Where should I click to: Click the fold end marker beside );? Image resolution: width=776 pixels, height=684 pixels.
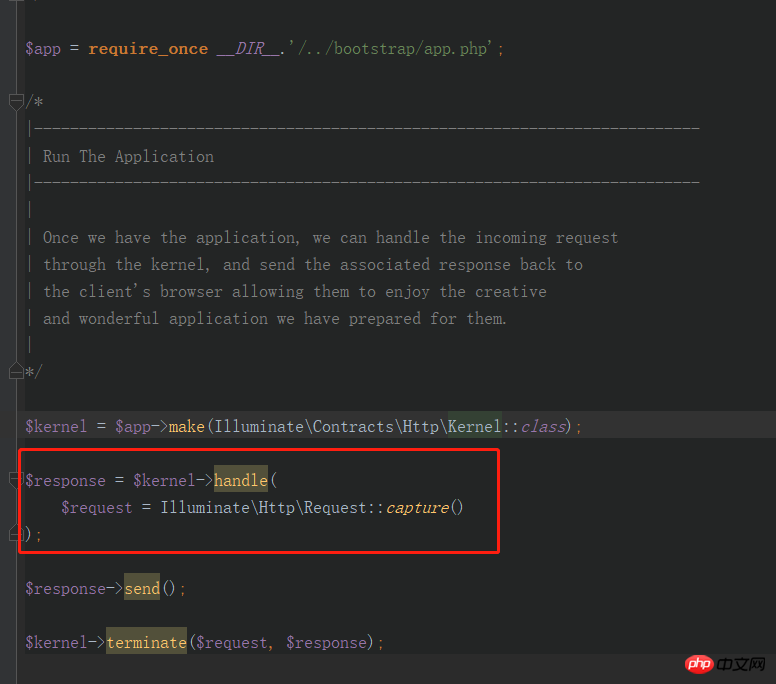[x=15, y=534]
